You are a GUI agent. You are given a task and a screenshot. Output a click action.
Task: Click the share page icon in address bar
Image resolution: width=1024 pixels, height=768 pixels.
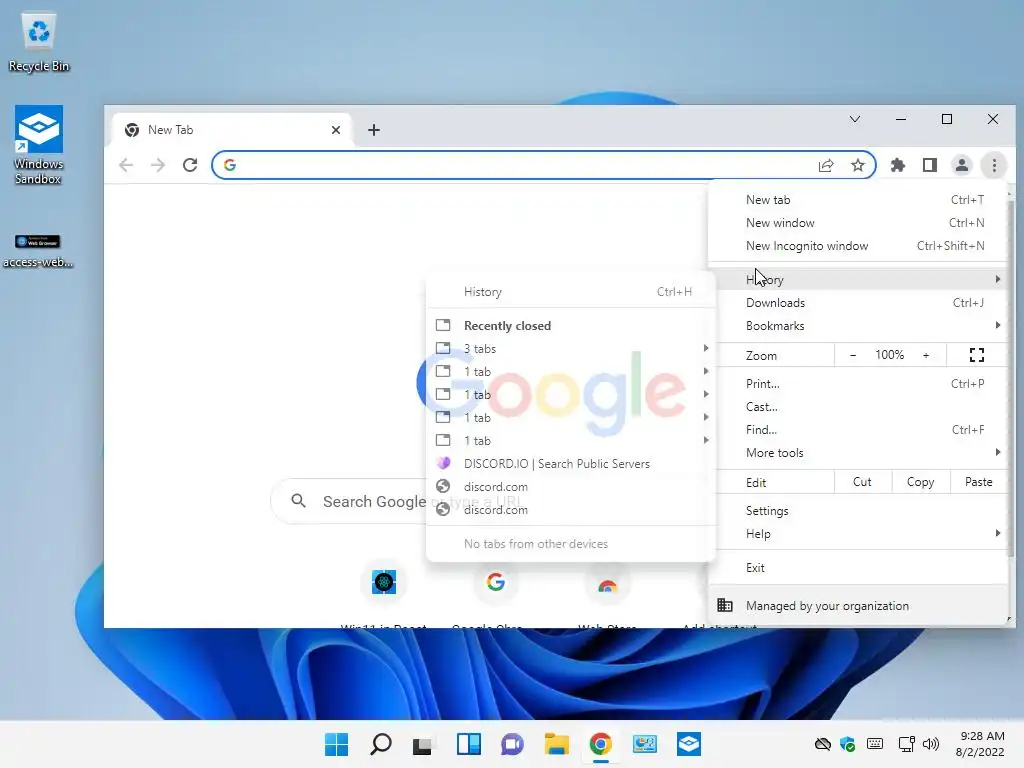[826, 165]
